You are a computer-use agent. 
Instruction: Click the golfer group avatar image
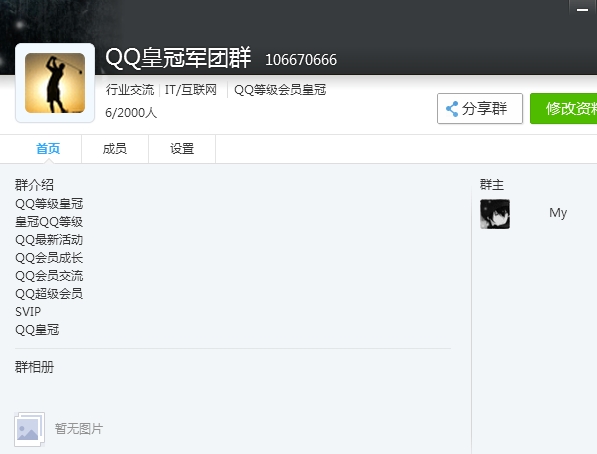pos(55,83)
